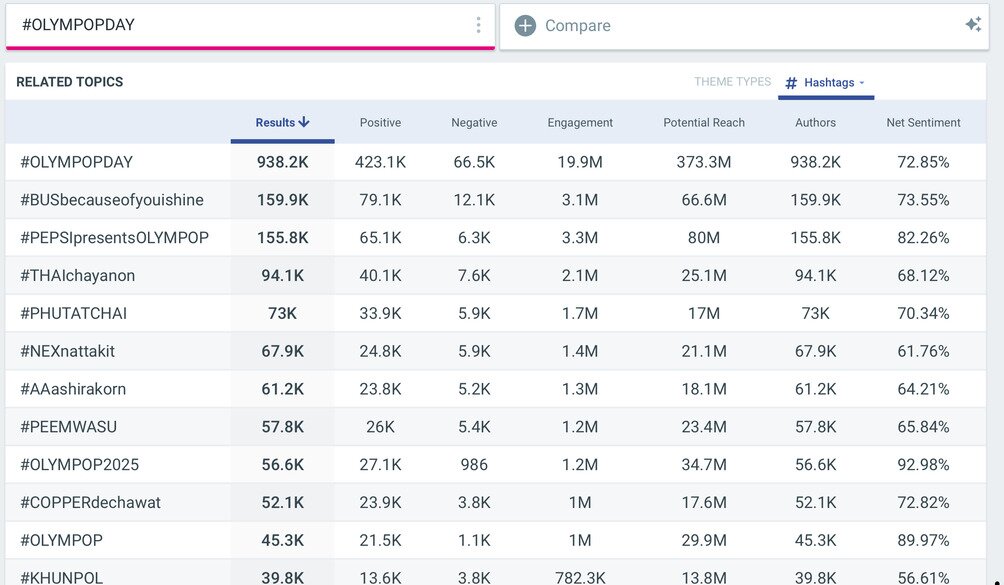The image size is (1004, 585).
Task: Select the #PHUTATCHAI topic
Action: (73, 313)
